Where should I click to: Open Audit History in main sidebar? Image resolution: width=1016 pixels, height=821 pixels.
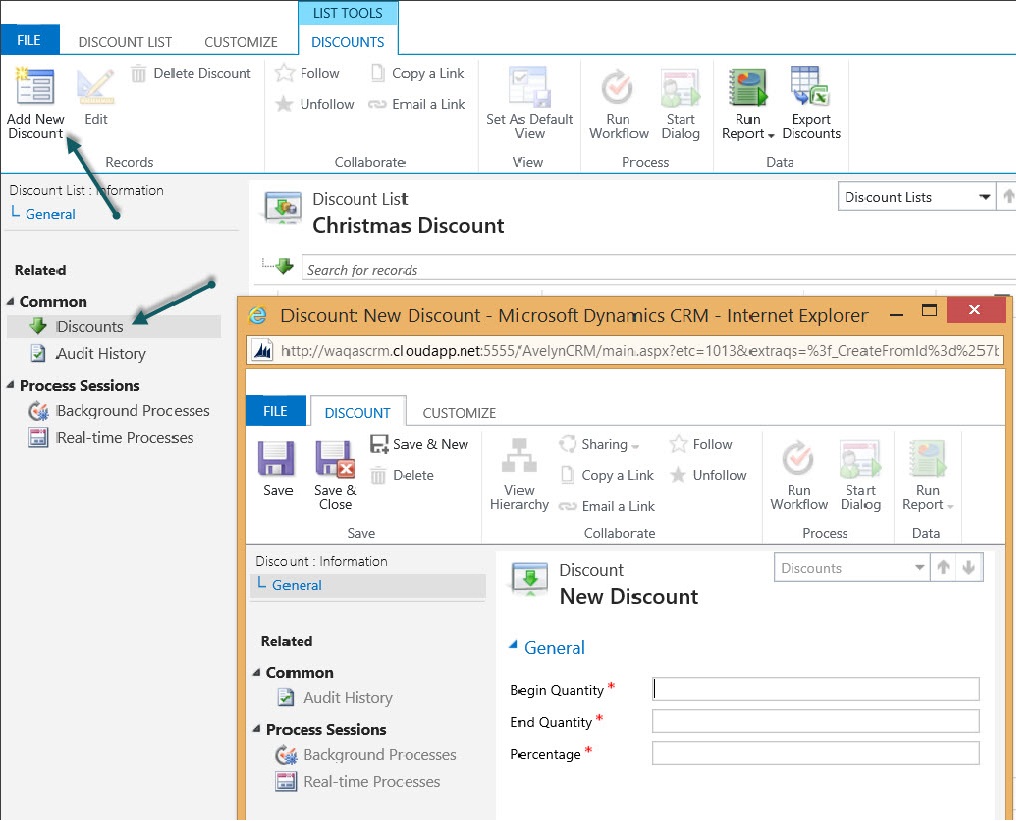pos(100,353)
